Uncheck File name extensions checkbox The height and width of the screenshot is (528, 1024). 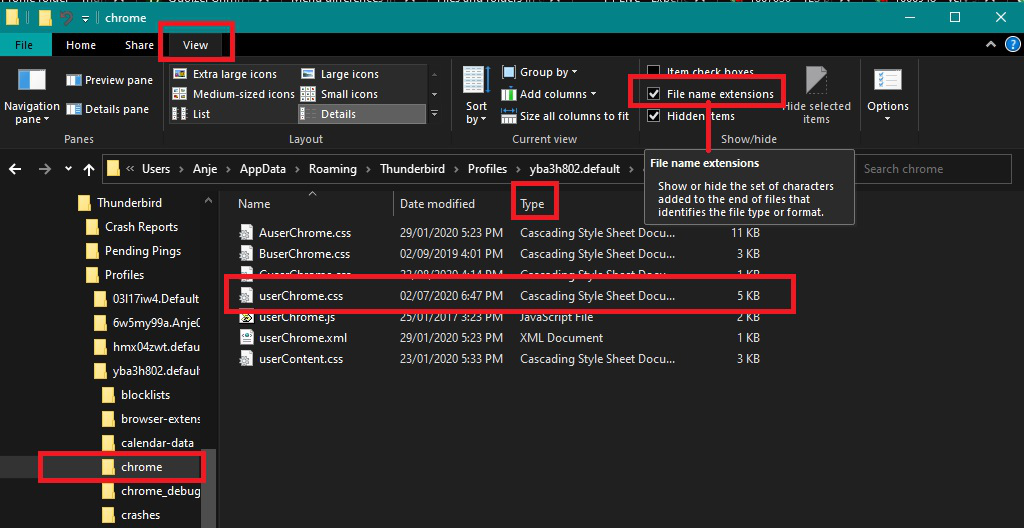(x=654, y=94)
